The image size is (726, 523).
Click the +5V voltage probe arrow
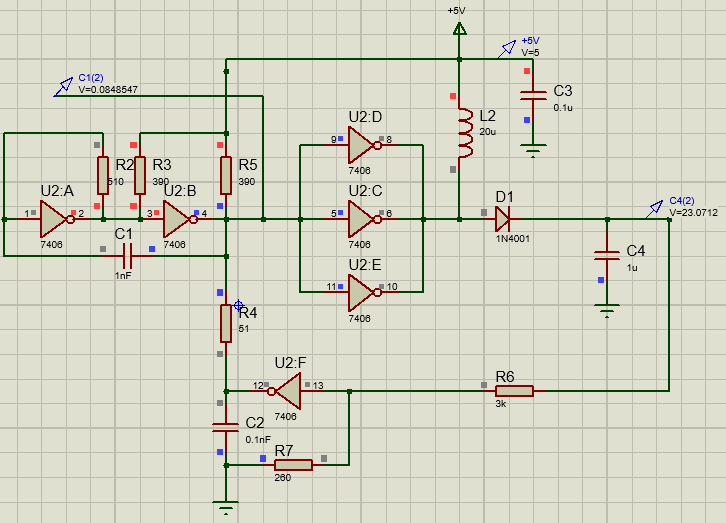[507, 49]
